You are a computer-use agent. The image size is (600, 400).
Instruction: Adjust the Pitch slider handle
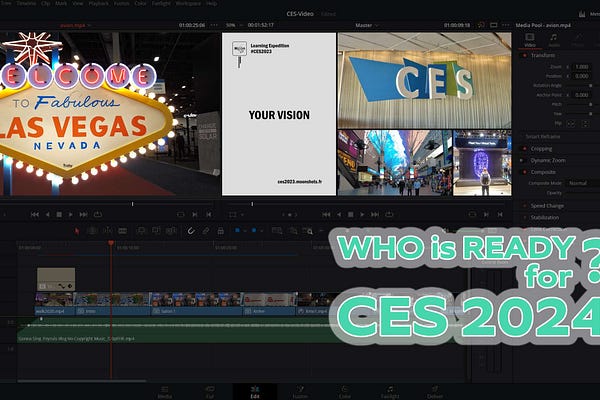coord(591,104)
